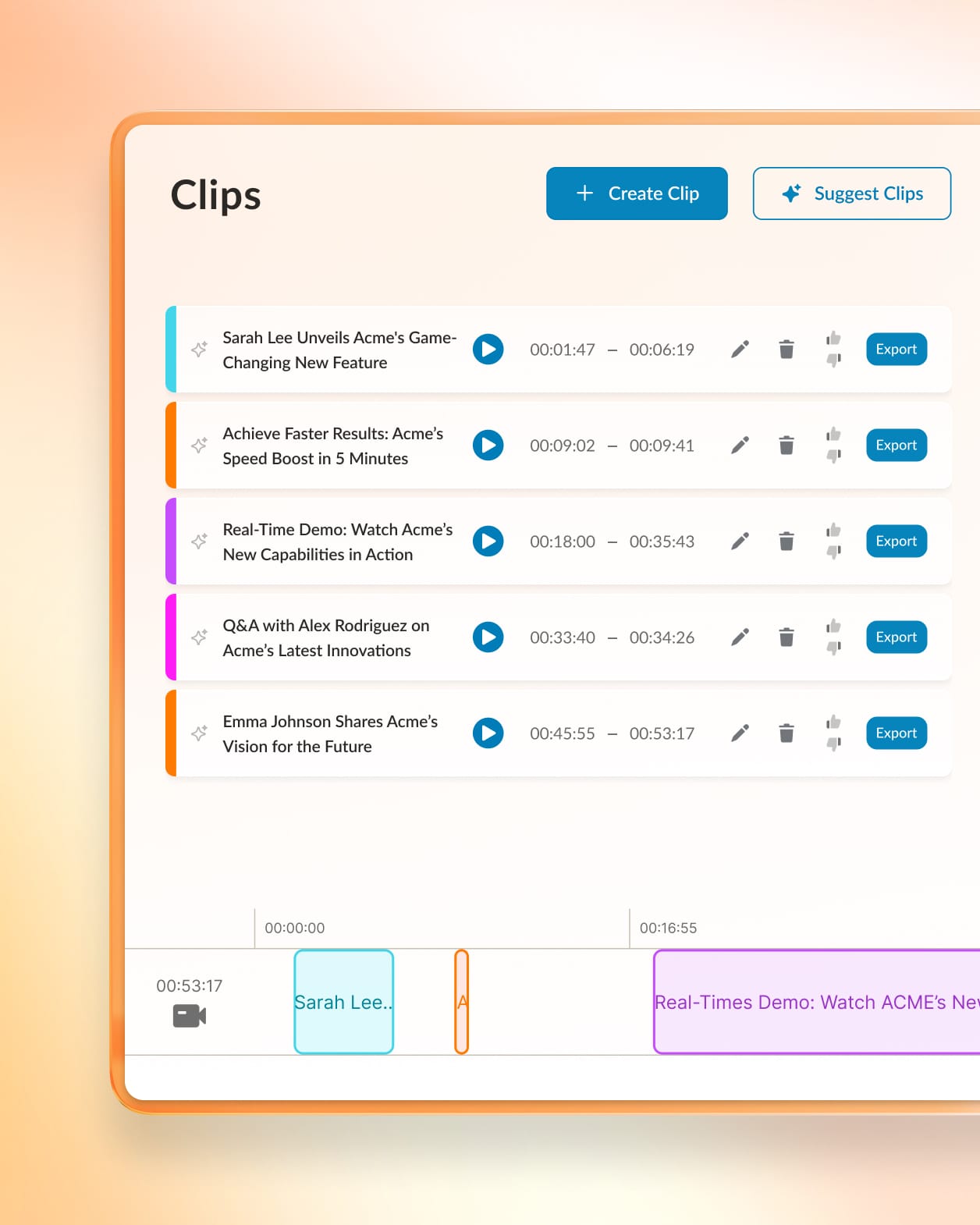Thumbs down the Sarah Lee Unveils clip

[x=833, y=360]
